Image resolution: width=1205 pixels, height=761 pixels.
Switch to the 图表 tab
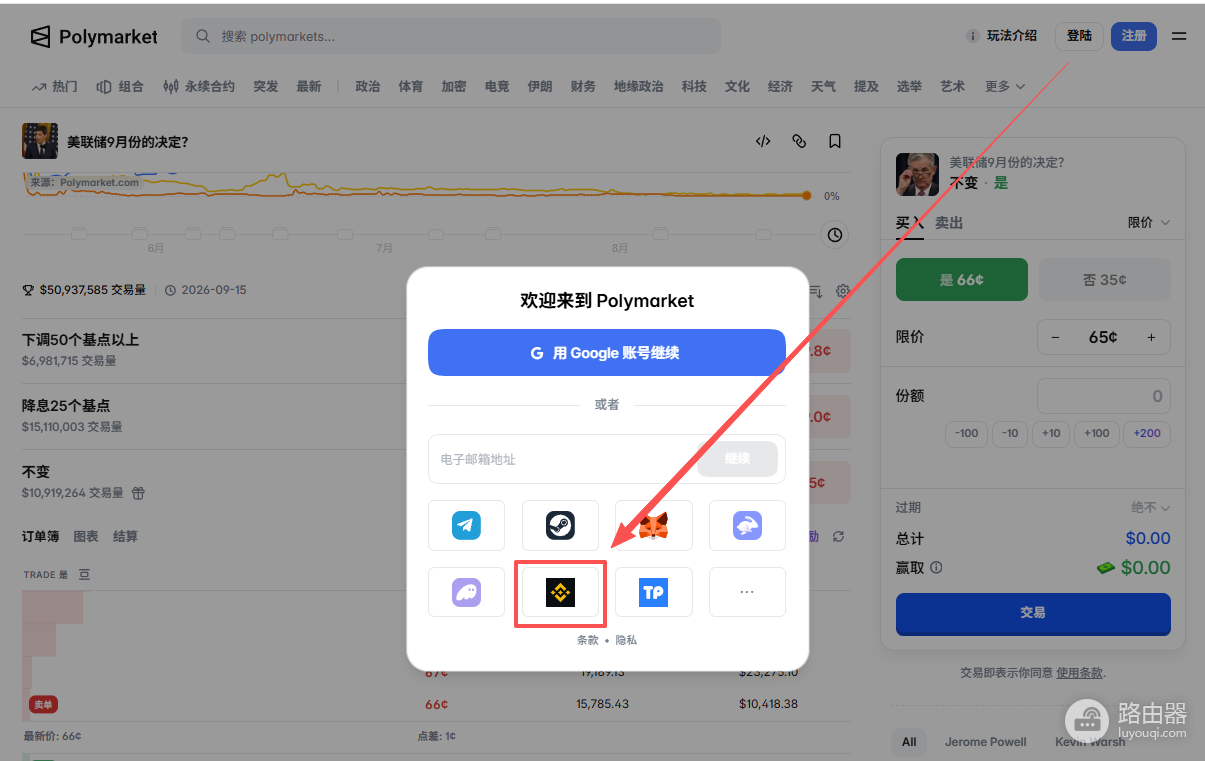point(86,537)
